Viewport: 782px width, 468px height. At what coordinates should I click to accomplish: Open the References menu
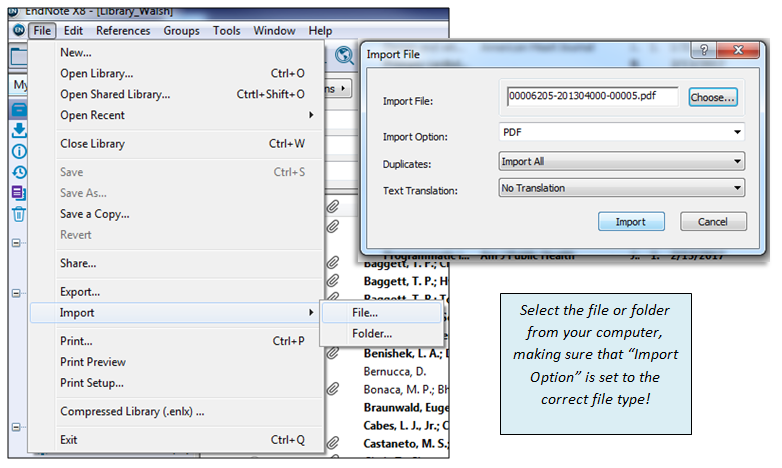point(123,31)
